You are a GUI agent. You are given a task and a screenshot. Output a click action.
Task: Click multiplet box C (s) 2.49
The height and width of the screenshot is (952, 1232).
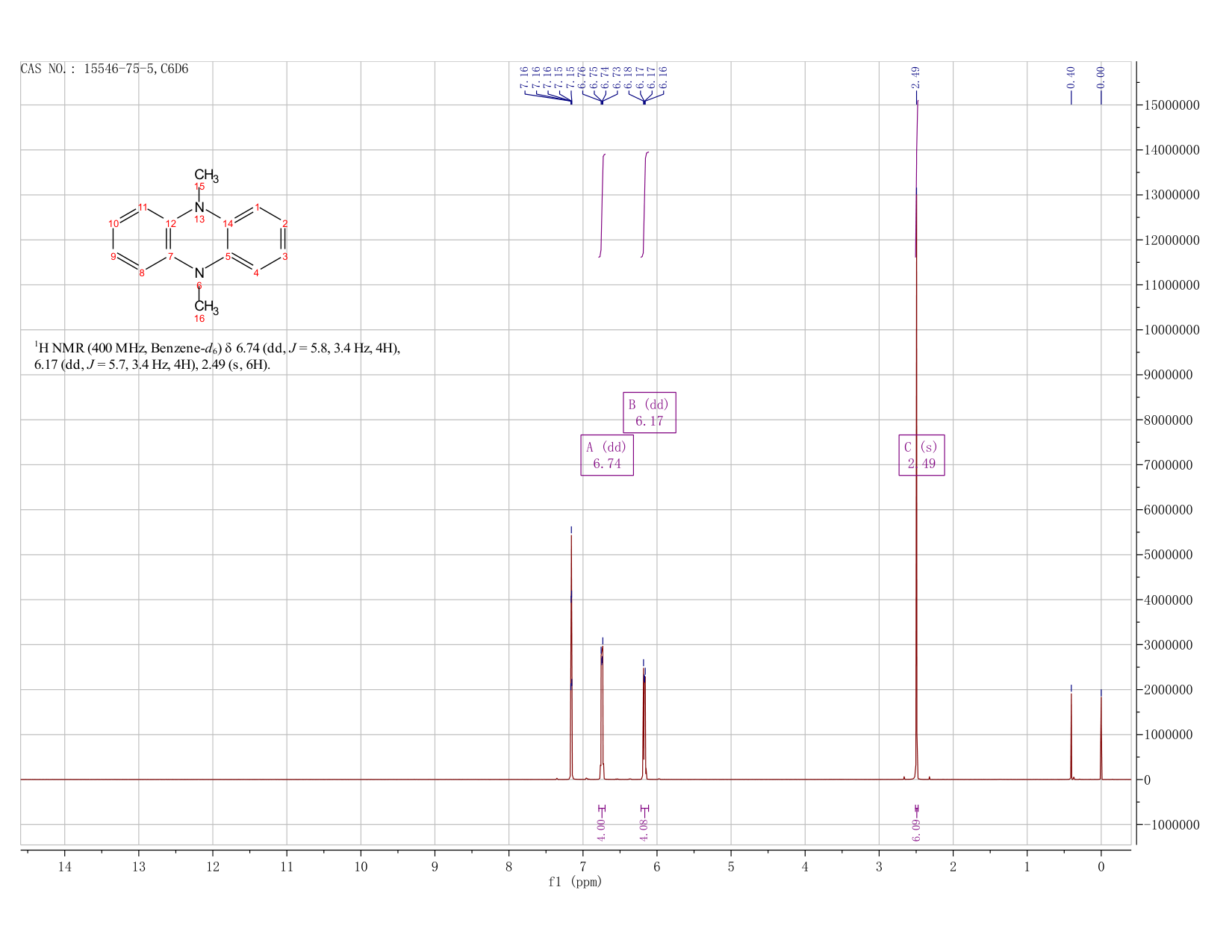pos(921,455)
